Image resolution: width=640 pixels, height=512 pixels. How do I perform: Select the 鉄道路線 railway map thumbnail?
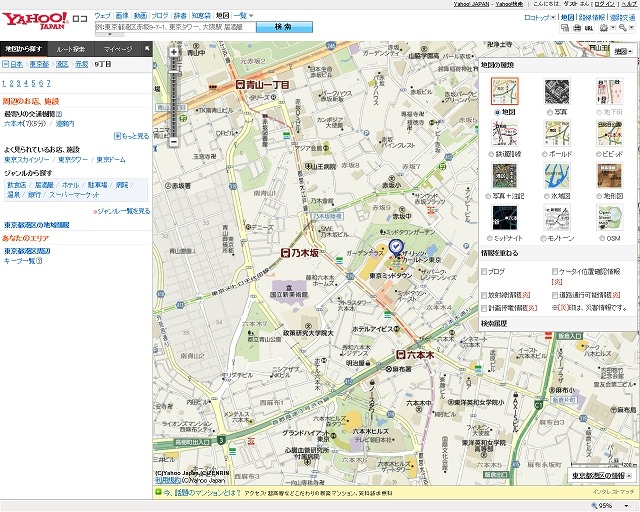tap(505, 133)
